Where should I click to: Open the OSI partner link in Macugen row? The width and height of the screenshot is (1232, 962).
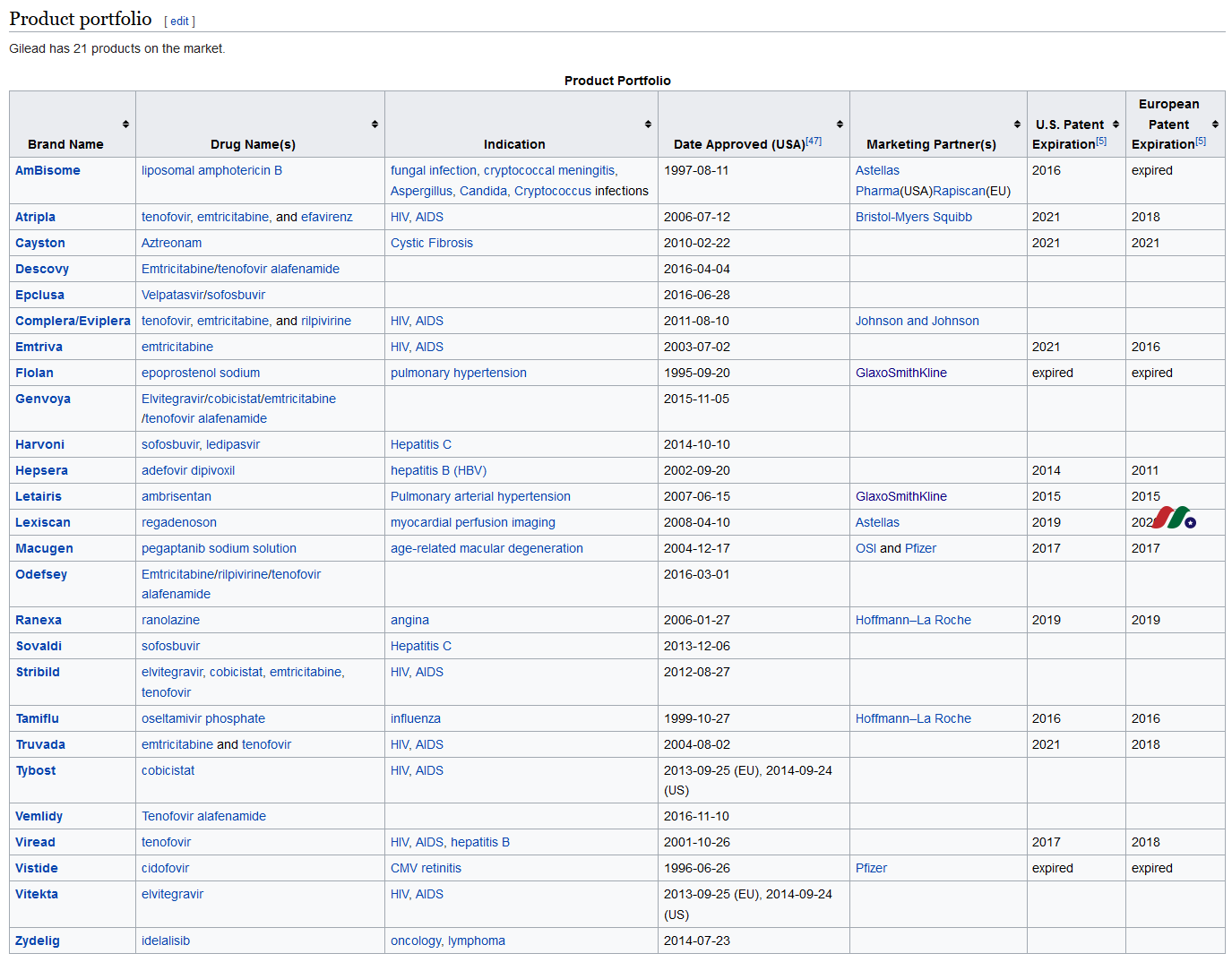(x=866, y=548)
